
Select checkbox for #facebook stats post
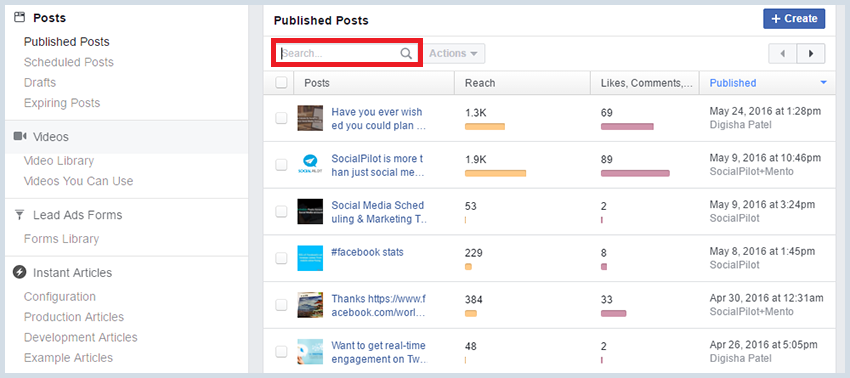click(x=281, y=258)
